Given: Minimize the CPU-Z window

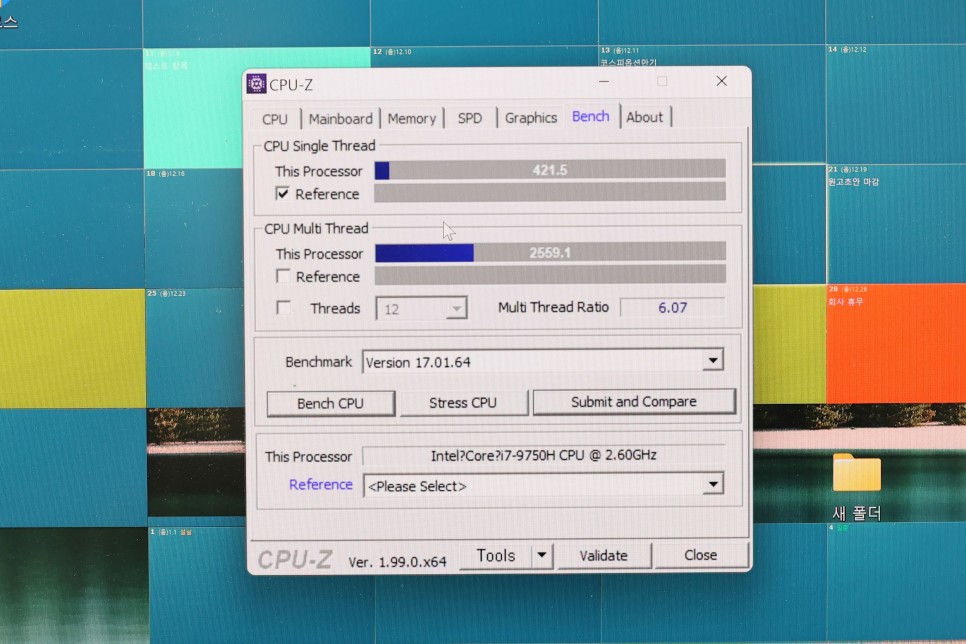Looking at the screenshot, I should pos(604,81).
